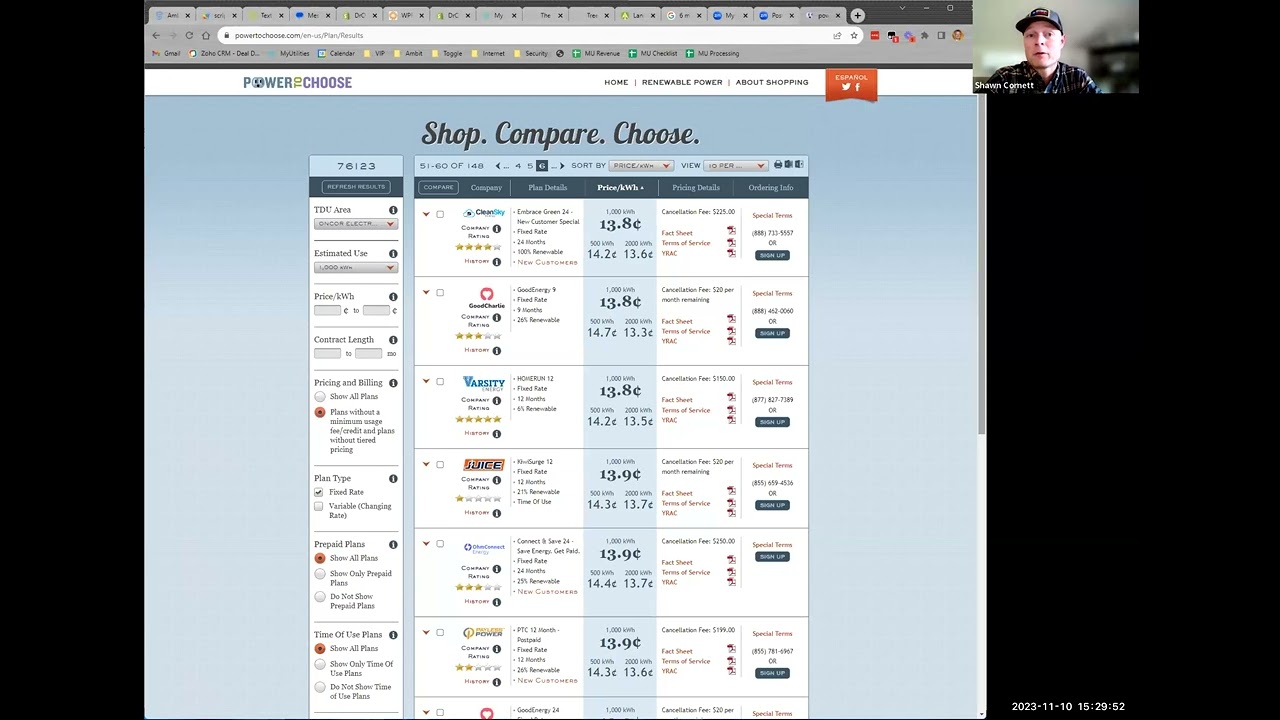The width and height of the screenshot is (1280, 720).
Task: Open the View 10 per page dropdown
Action: tap(736, 166)
